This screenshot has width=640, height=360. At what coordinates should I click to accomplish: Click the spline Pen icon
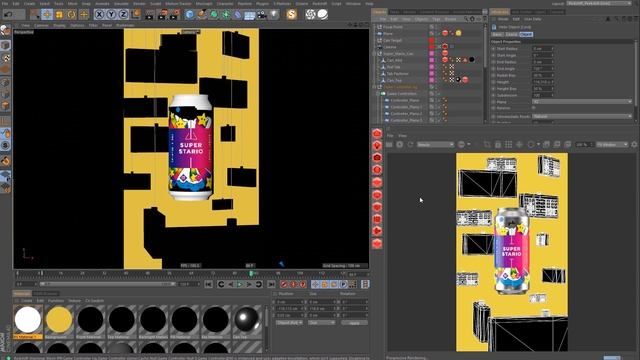pyautogui.click(x=202, y=15)
